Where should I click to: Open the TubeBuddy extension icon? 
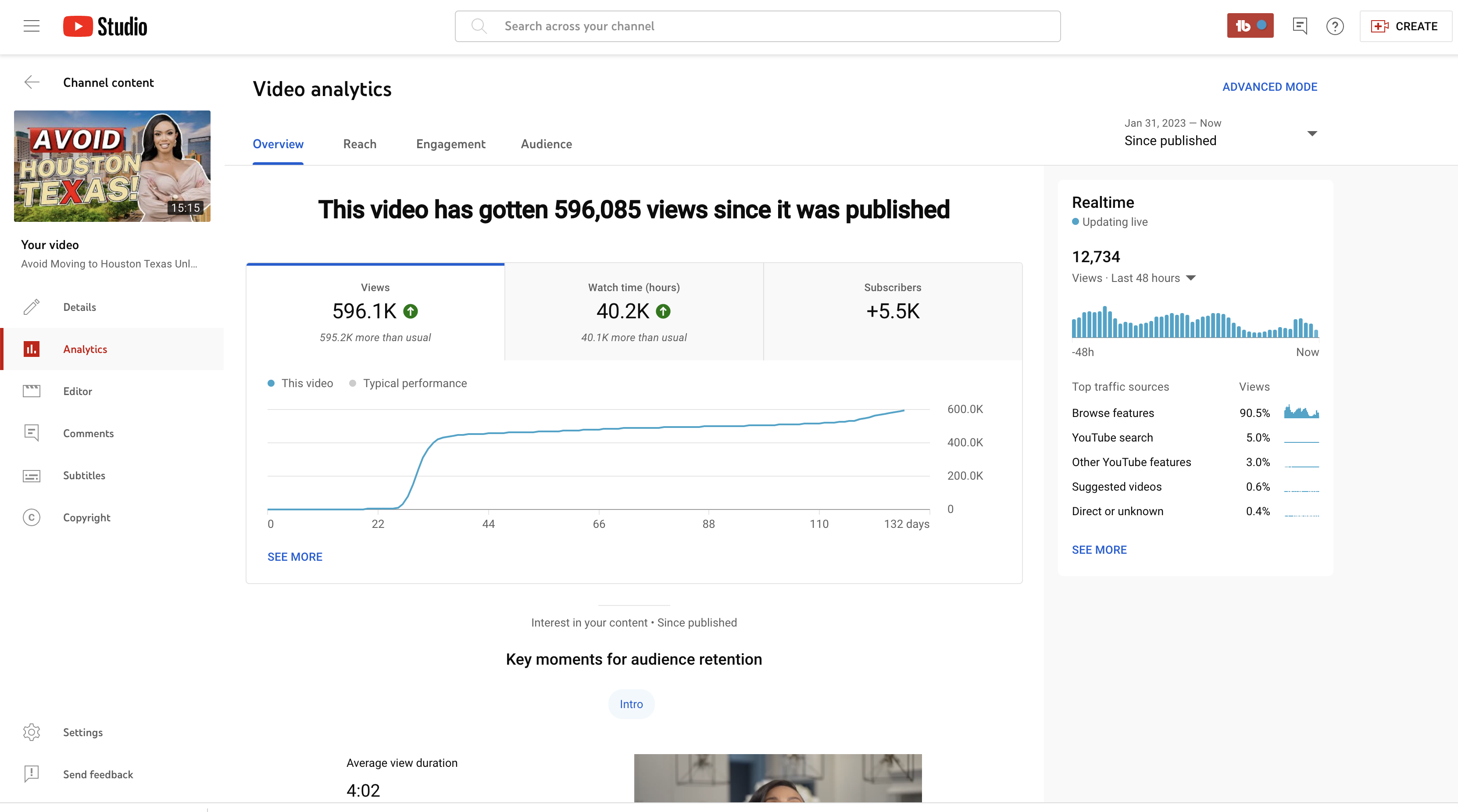pyautogui.click(x=1250, y=26)
